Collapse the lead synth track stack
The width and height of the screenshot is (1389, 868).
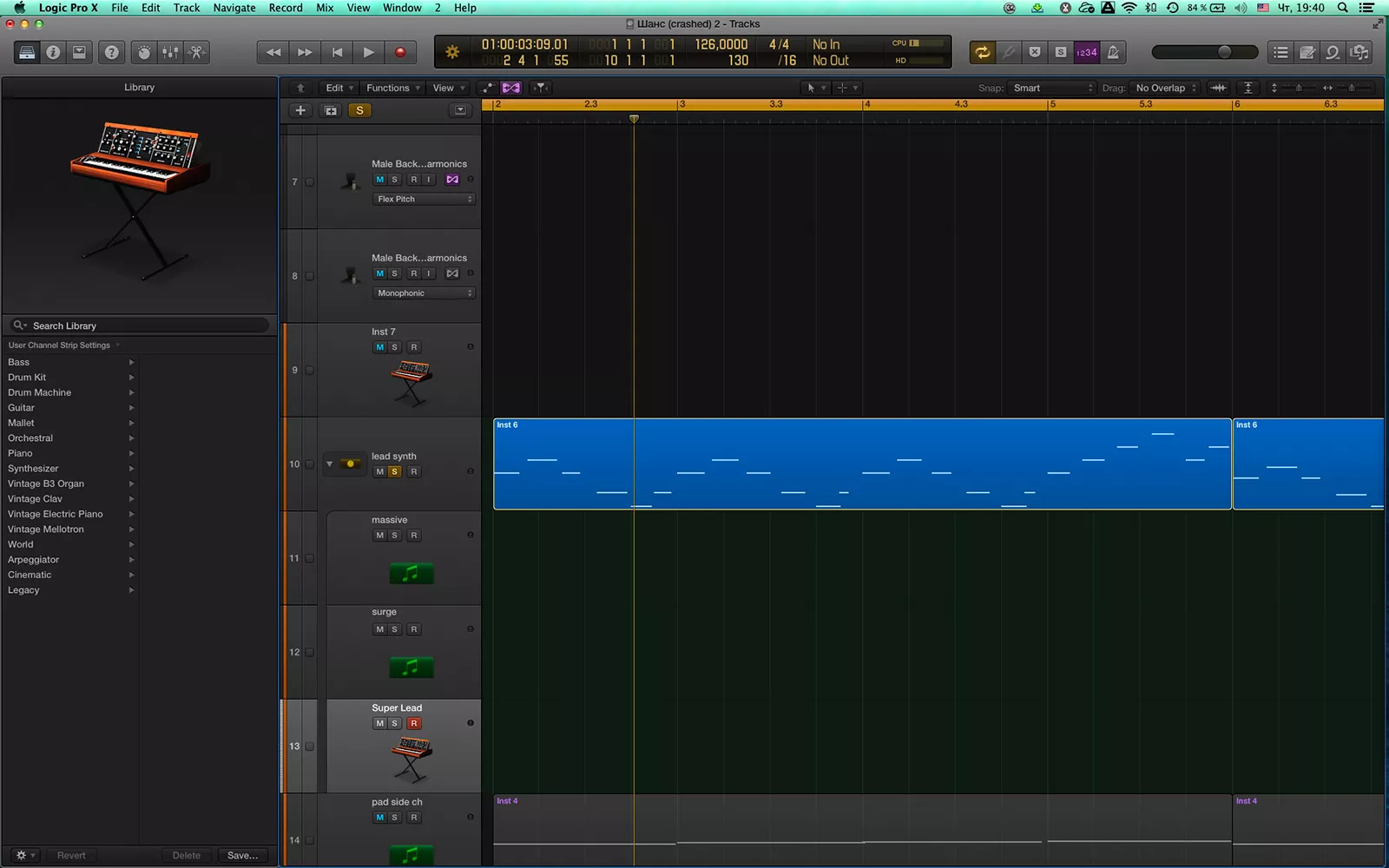tap(329, 464)
